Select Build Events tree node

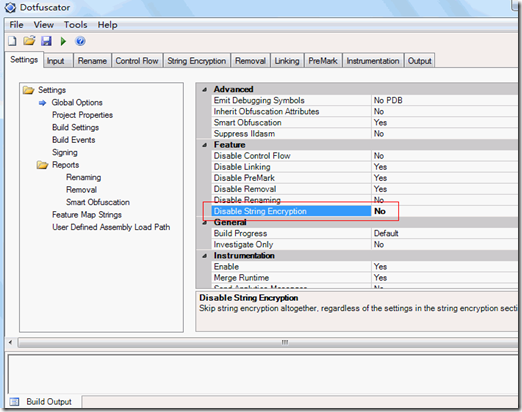[x=74, y=140]
